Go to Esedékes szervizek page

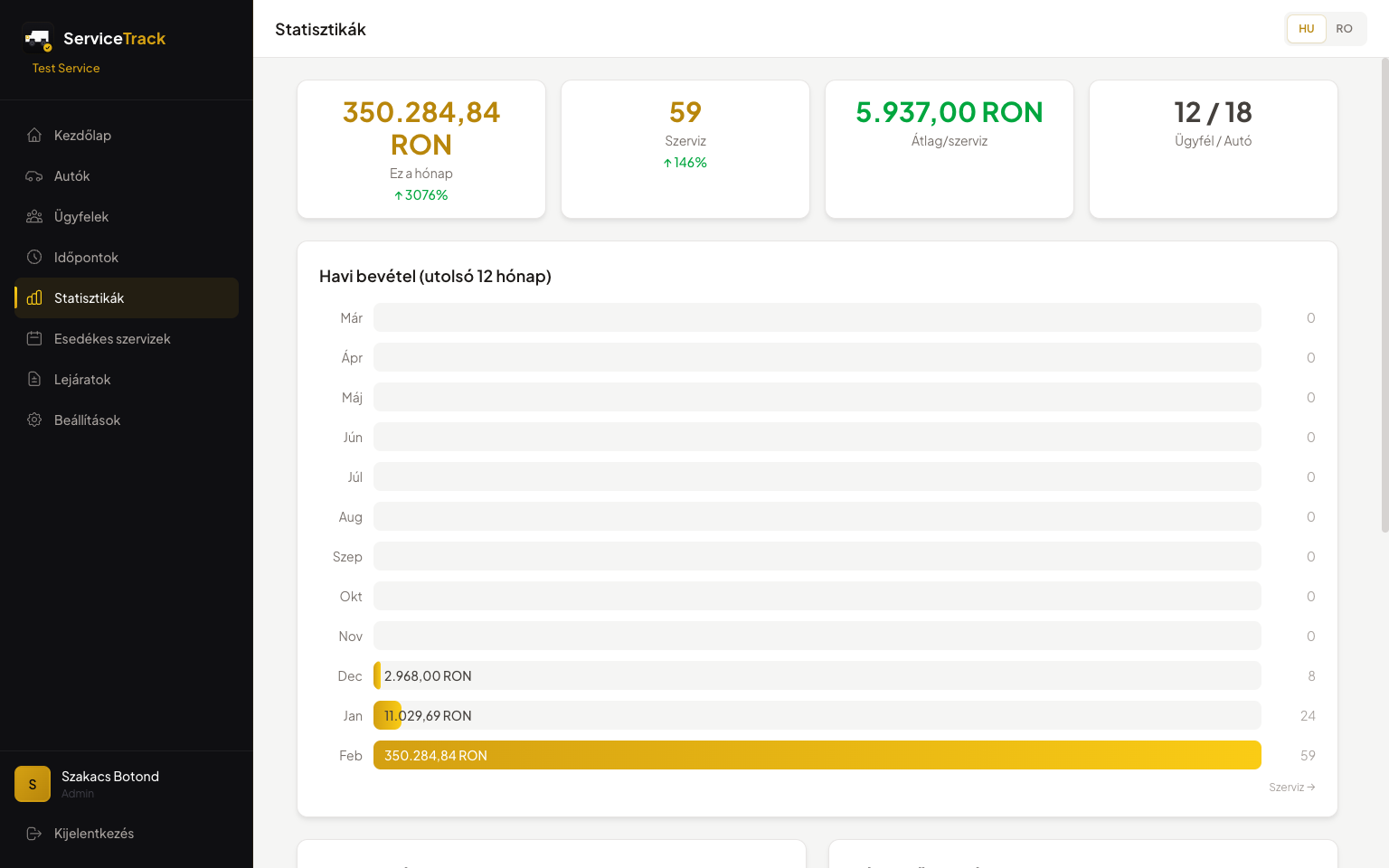click(x=112, y=339)
